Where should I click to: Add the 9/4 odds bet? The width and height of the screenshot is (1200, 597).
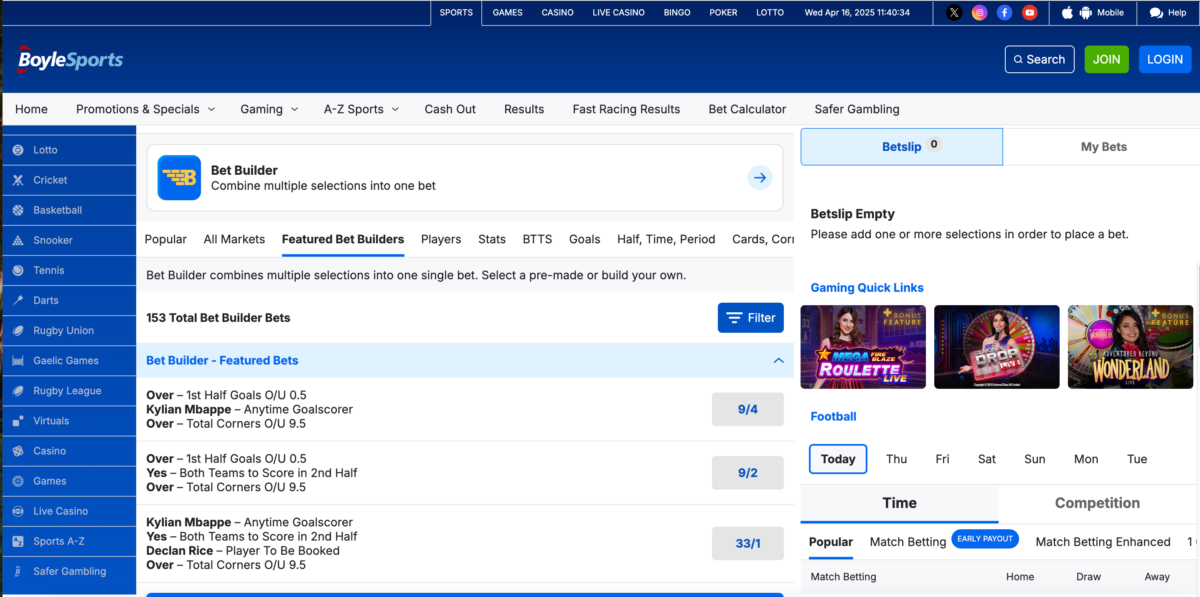tap(747, 409)
